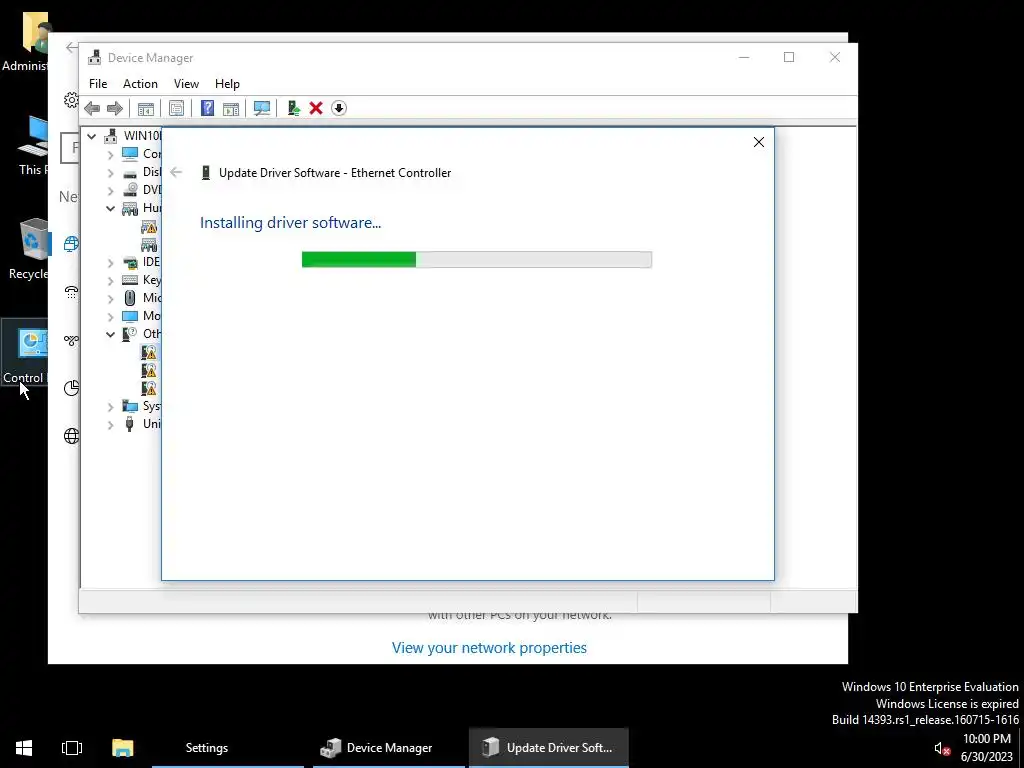Viewport: 1024px width, 768px height.
Task: Expand the Computer category chevron
Action: tap(110, 155)
